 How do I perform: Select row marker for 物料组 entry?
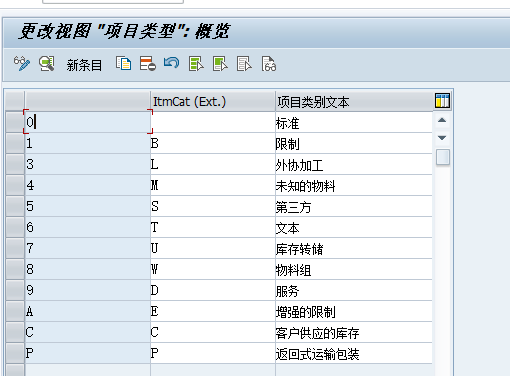tap(15, 269)
